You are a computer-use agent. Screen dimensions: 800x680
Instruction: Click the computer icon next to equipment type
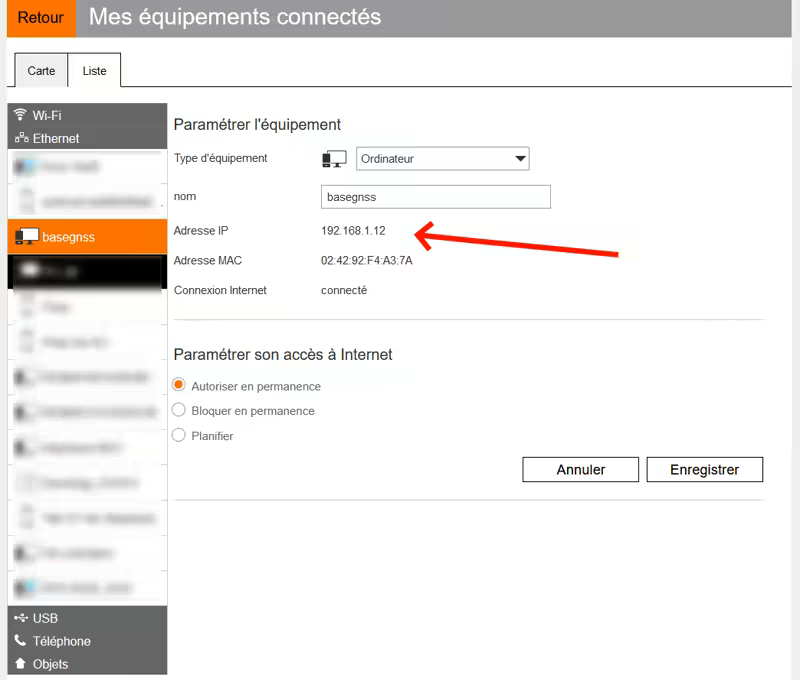[334, 159]
